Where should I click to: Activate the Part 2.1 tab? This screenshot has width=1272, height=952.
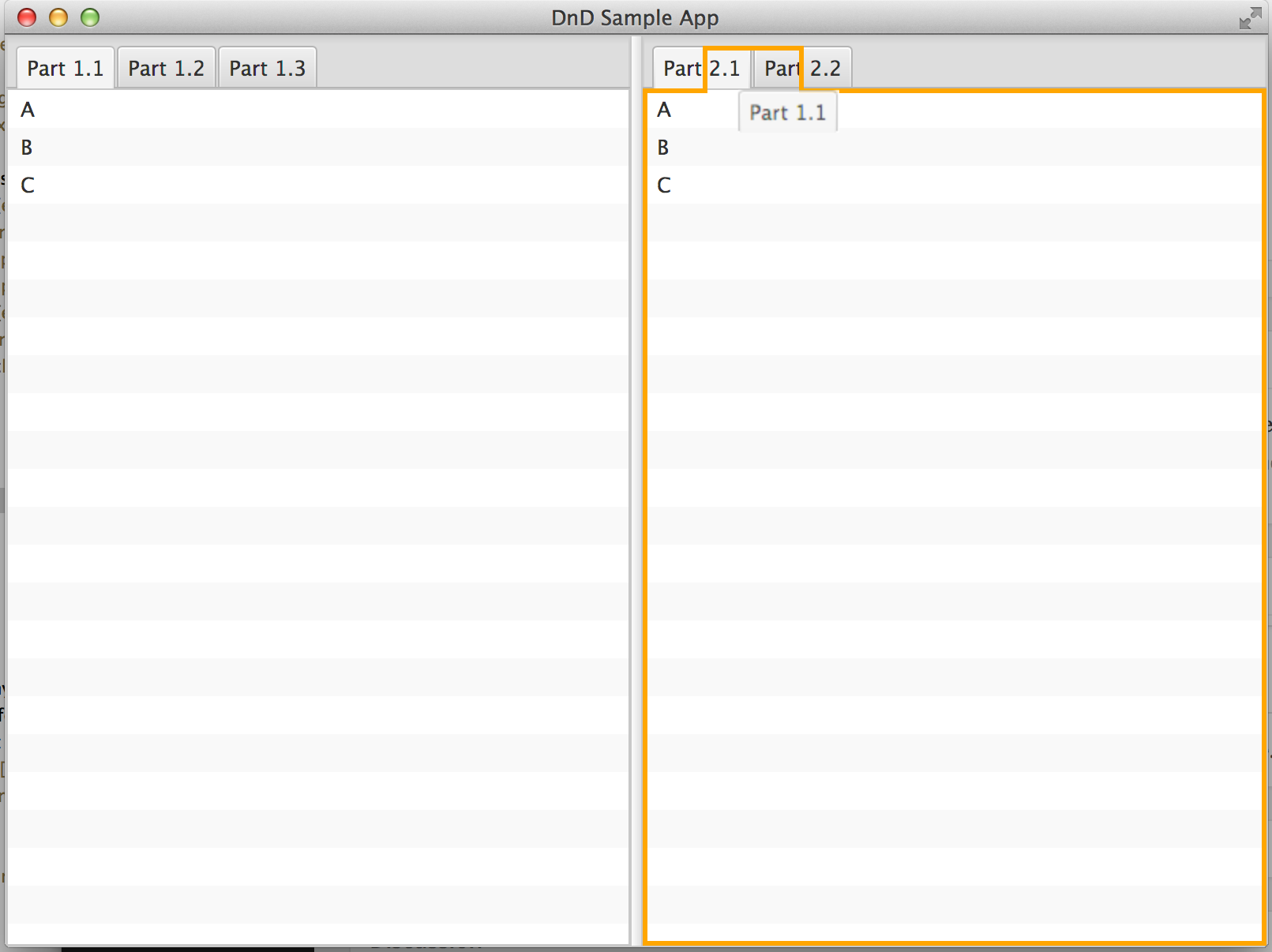coord(701,69)
